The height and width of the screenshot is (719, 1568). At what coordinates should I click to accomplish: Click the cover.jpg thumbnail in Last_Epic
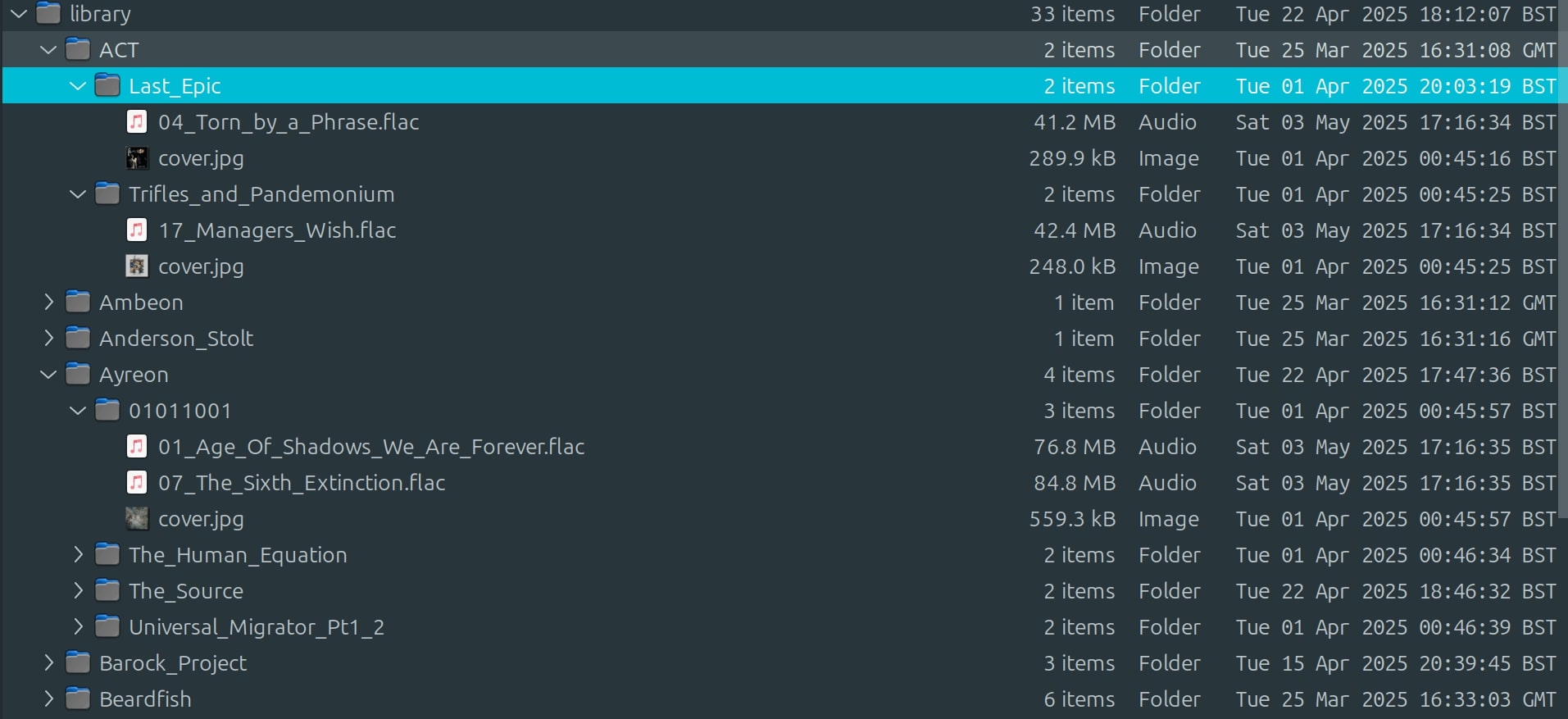tap(137, 158)
